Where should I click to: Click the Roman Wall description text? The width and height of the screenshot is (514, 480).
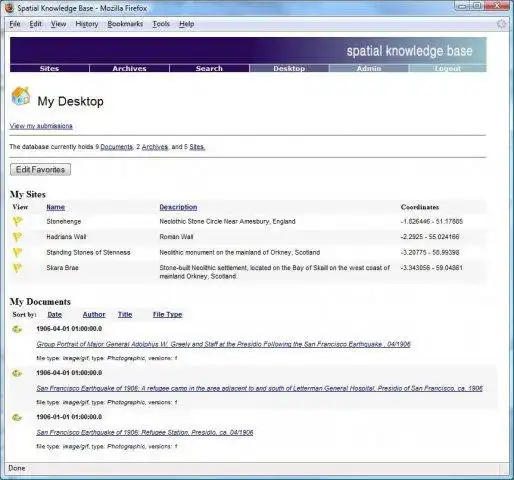(176, 237)
